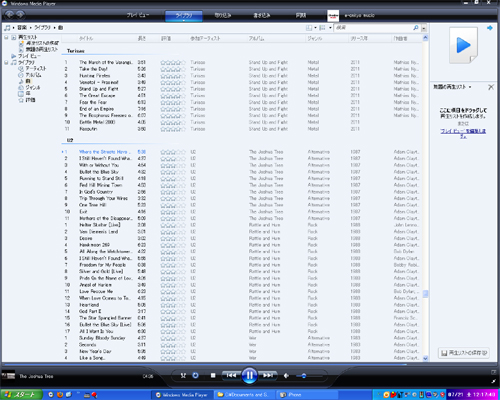500x400 pixels.
Task: Collapse the 再生リスト tree node
Action: (x=6, y=37)
